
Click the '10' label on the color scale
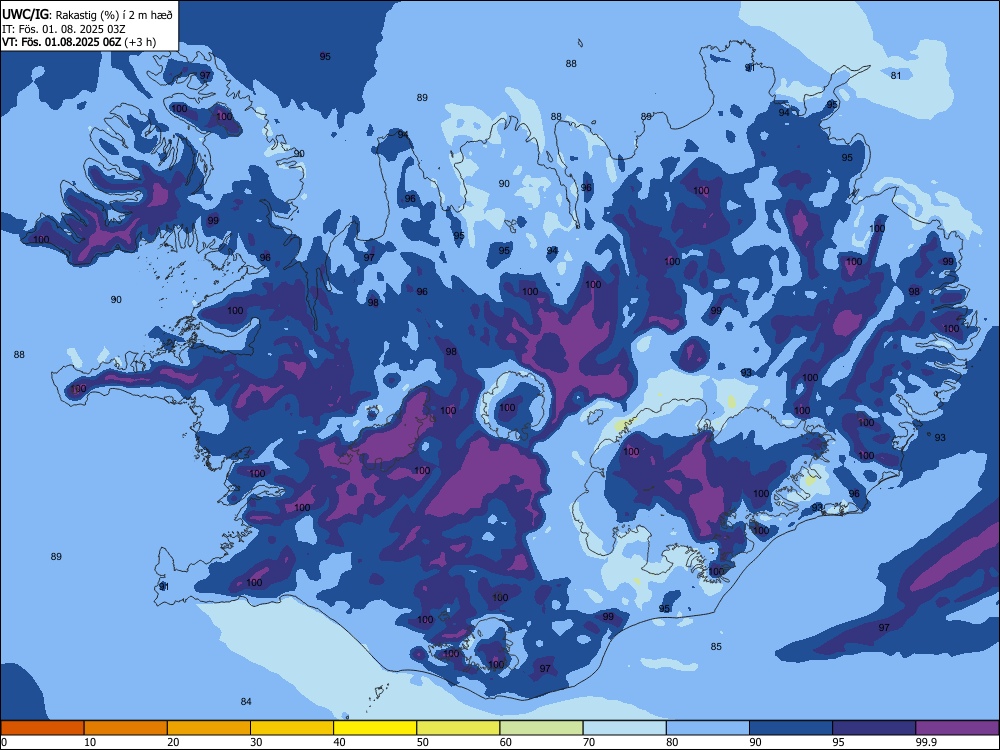point(90,742)
